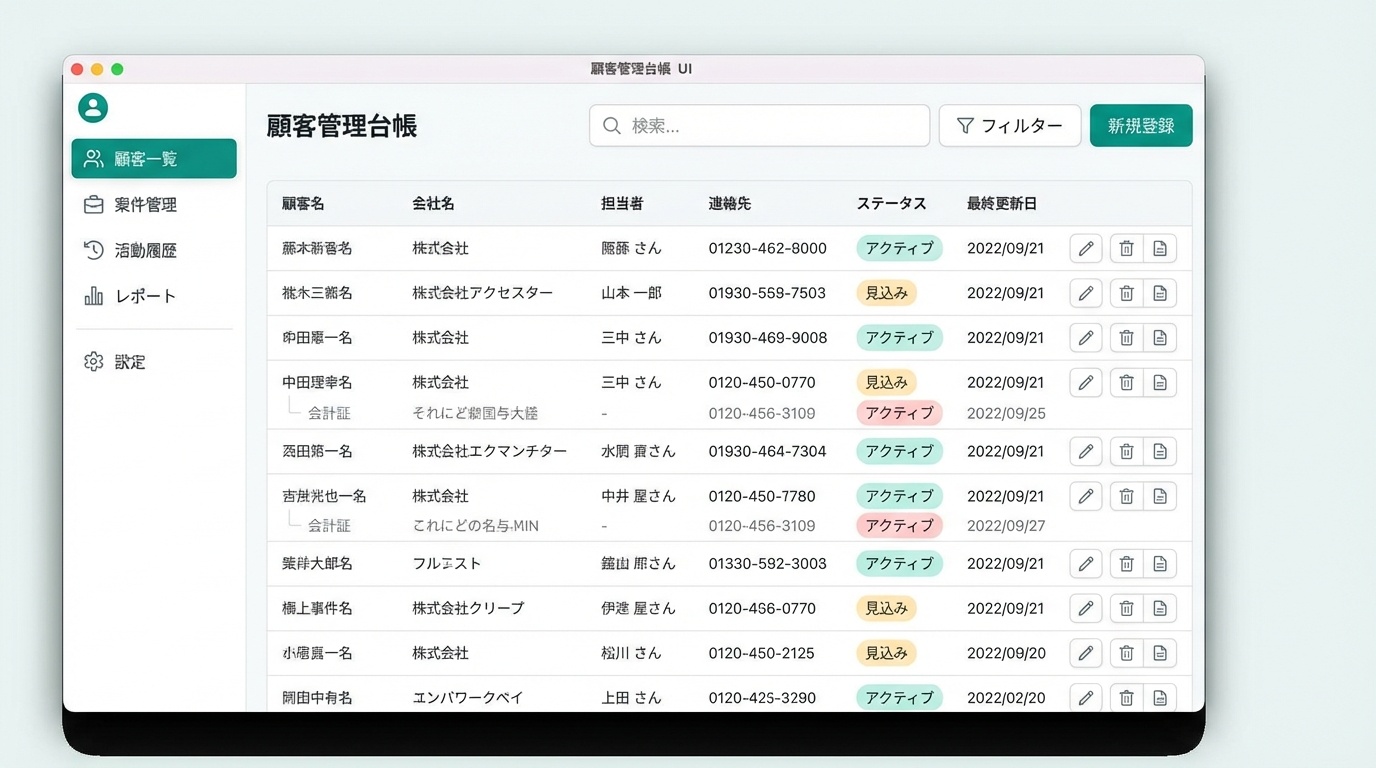The height and width of the screenshot is (768, 1376).
Task: Open document icon for 松川 さん row
Action: coord(1160,653)
